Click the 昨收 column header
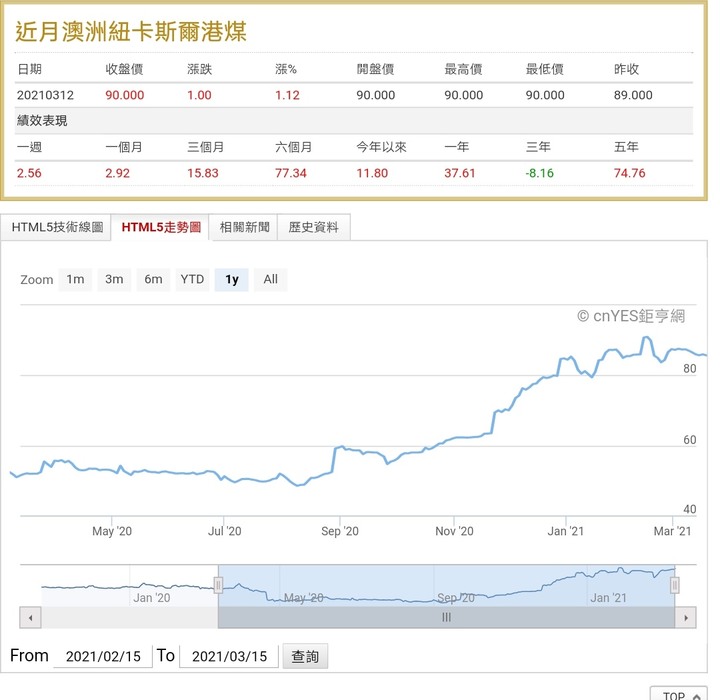This screenshot has width=720, height=700. 626,69
